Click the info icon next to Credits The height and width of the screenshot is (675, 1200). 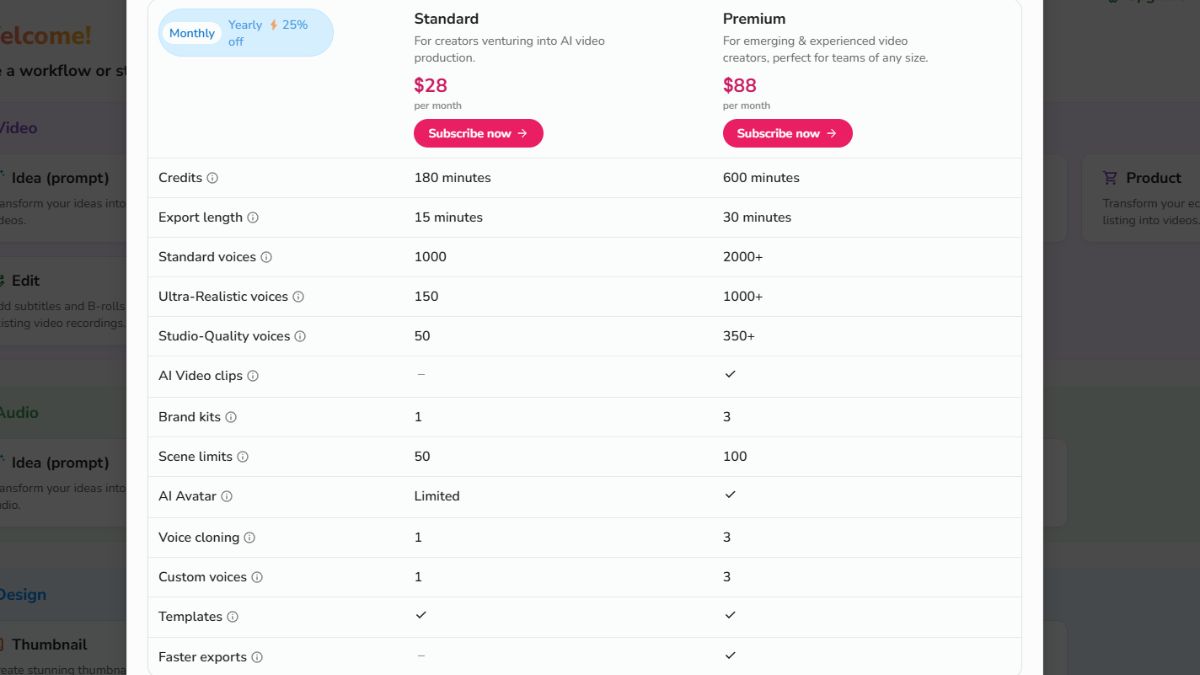pyautogui.click(x=212, y=178)
